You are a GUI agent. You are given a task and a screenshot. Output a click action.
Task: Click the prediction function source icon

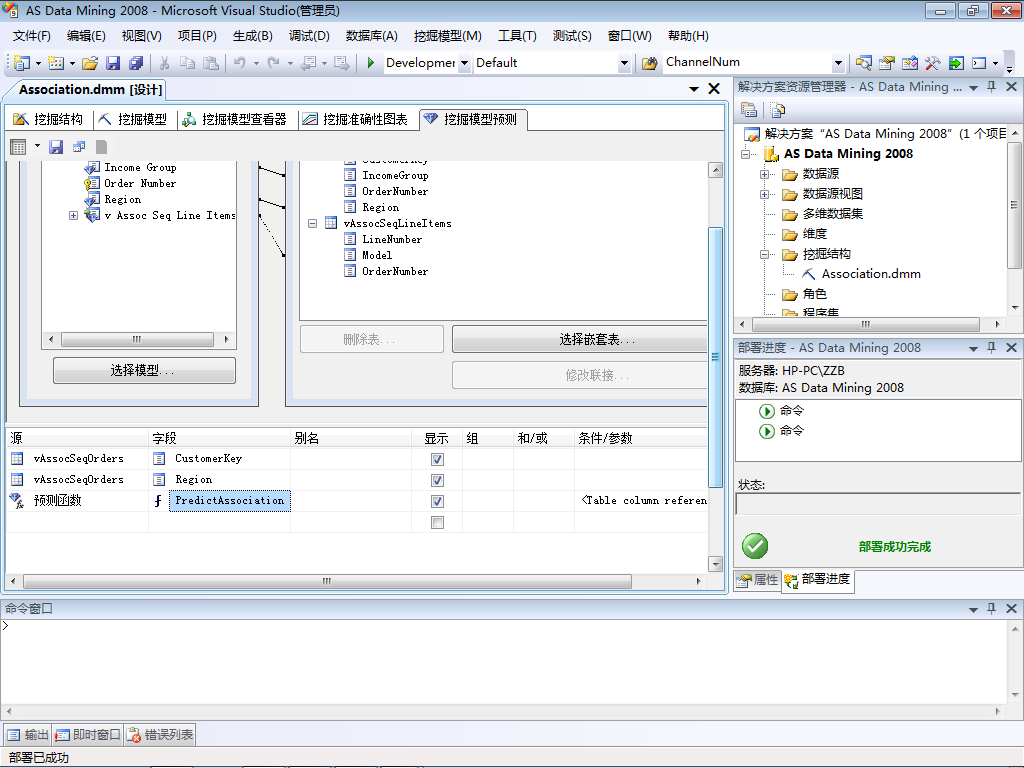(x=16, y=501)
